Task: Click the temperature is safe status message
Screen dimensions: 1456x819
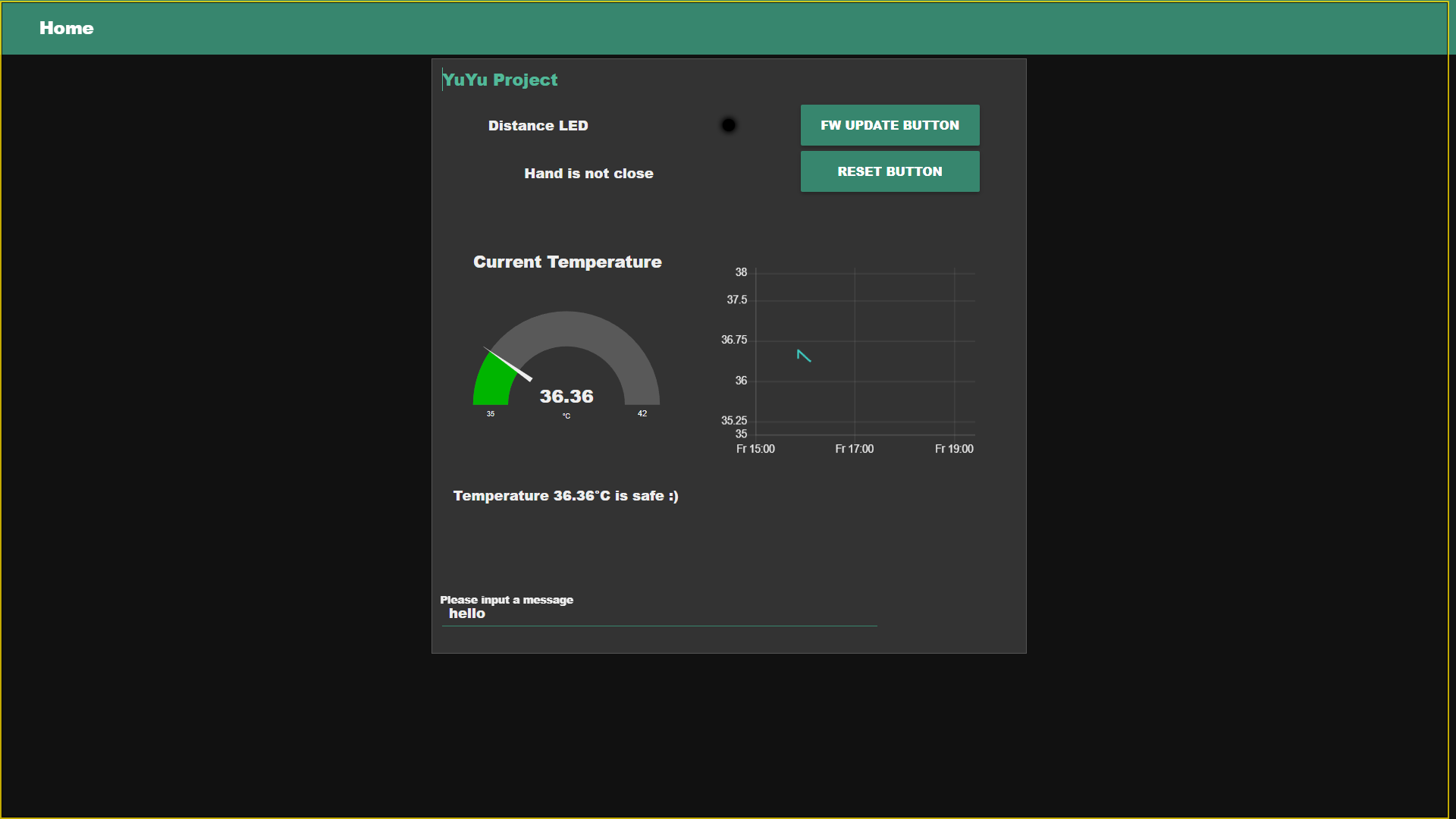Action: click(x=566, y=496)
